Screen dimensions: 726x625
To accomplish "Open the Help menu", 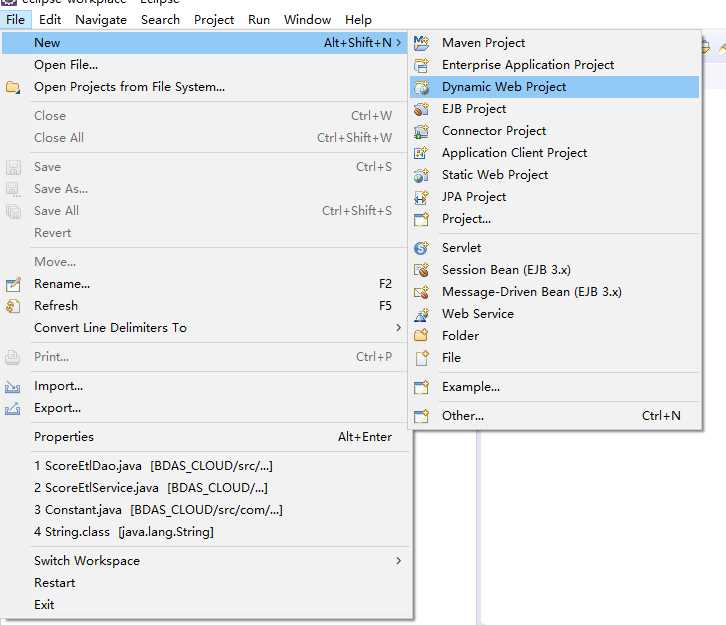I will 358,20.
